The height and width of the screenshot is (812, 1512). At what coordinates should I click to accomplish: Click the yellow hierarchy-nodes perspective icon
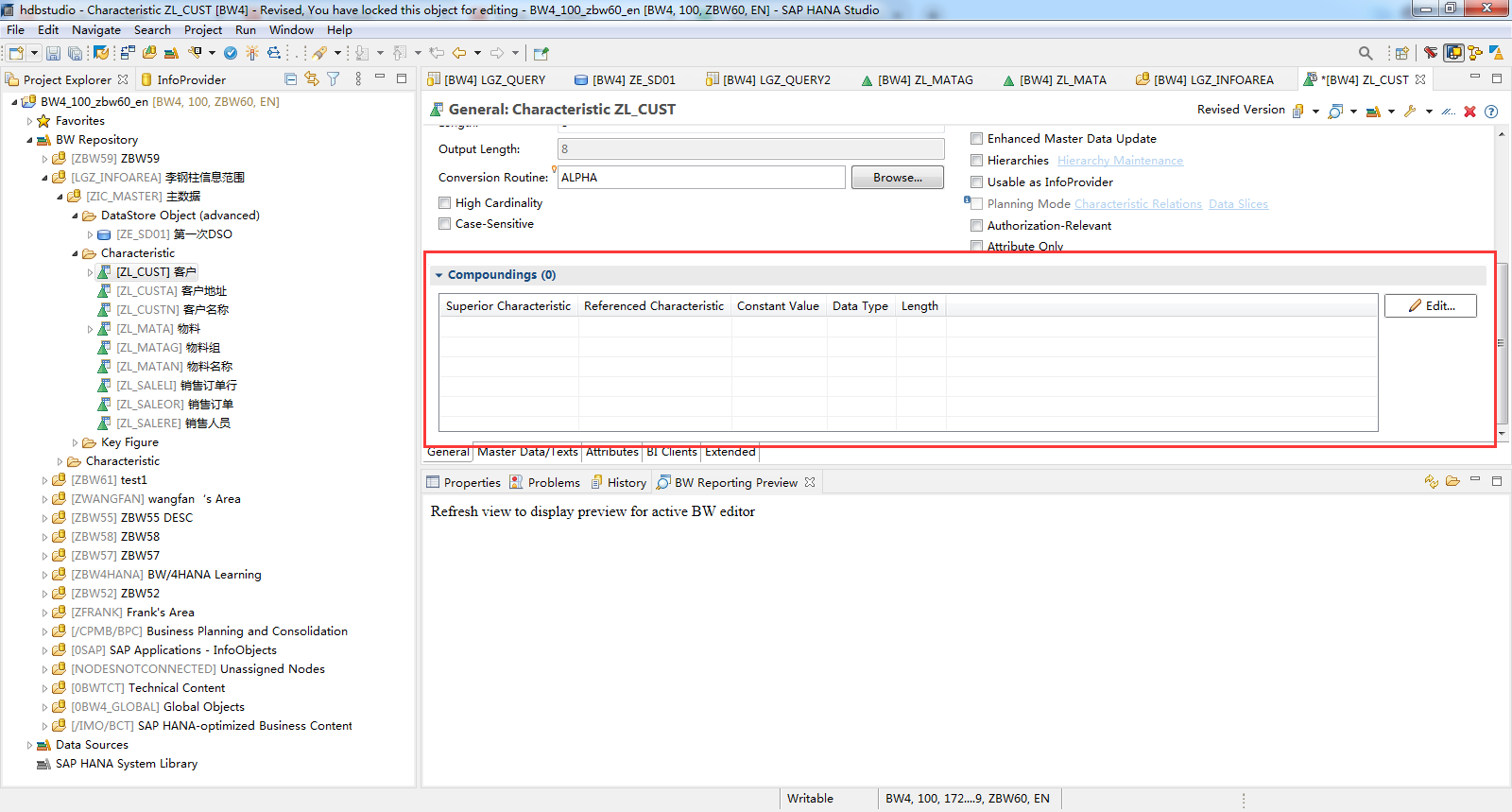tap(1475, 53)
